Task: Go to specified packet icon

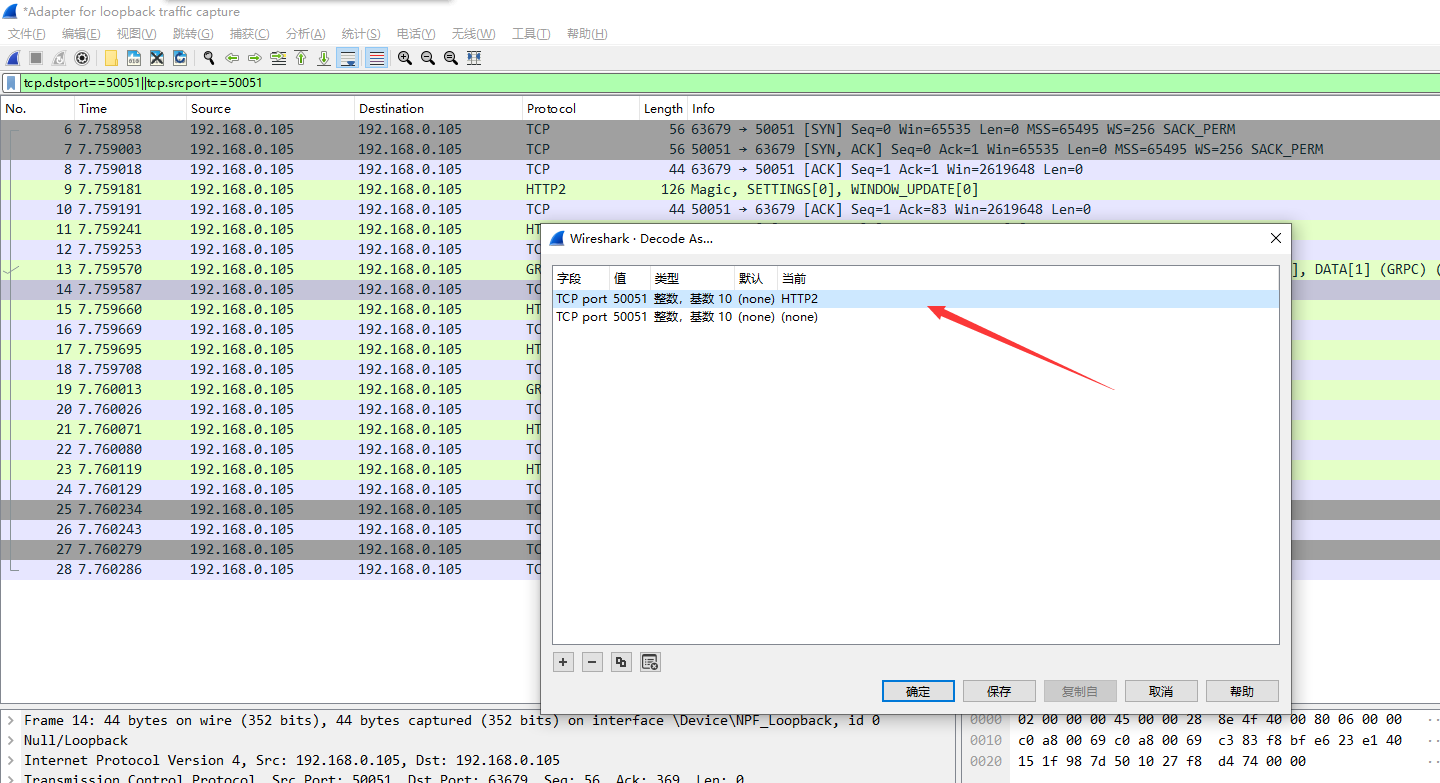Action: (278, 58)
